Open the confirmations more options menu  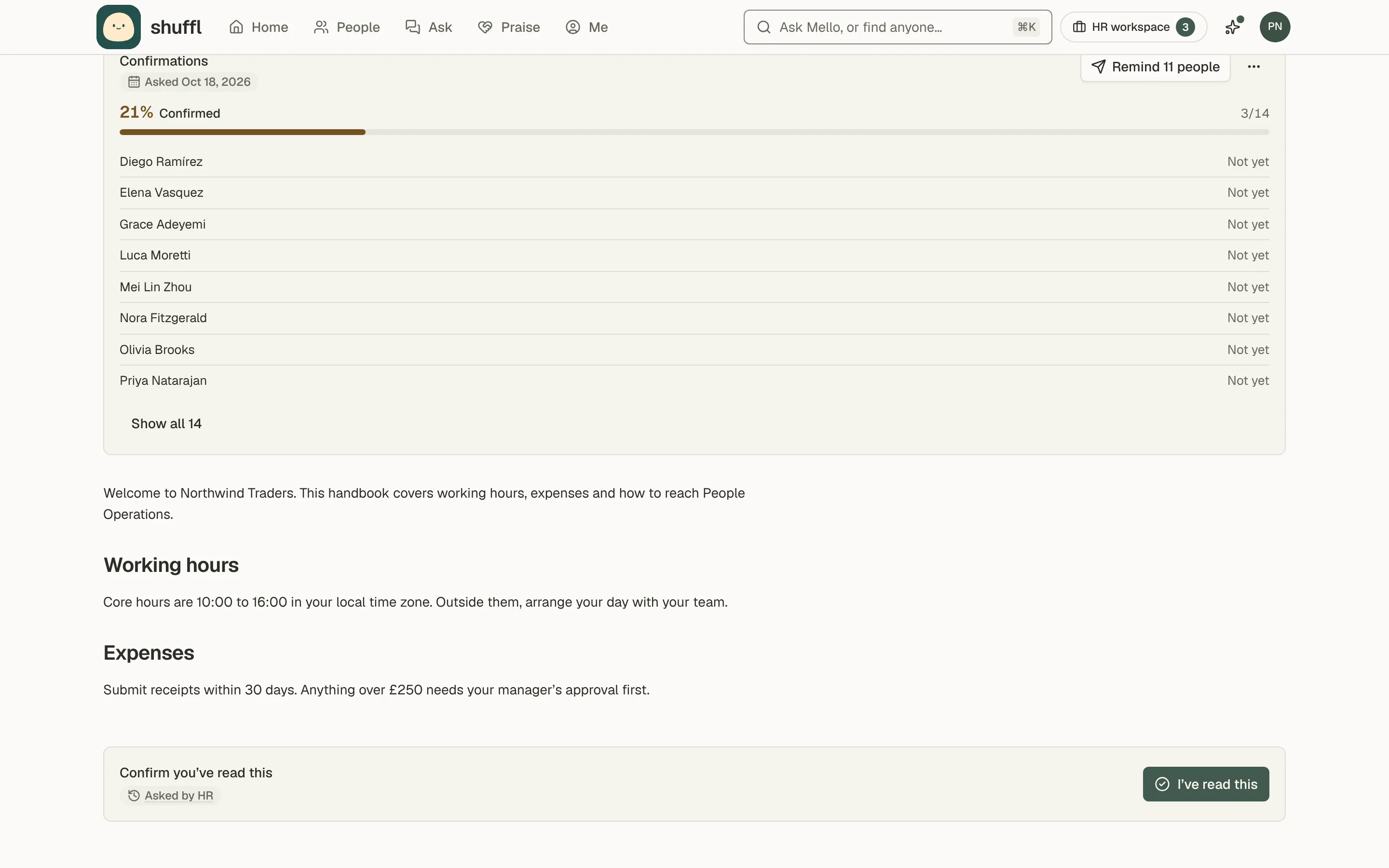click(x=1253, y=67)
